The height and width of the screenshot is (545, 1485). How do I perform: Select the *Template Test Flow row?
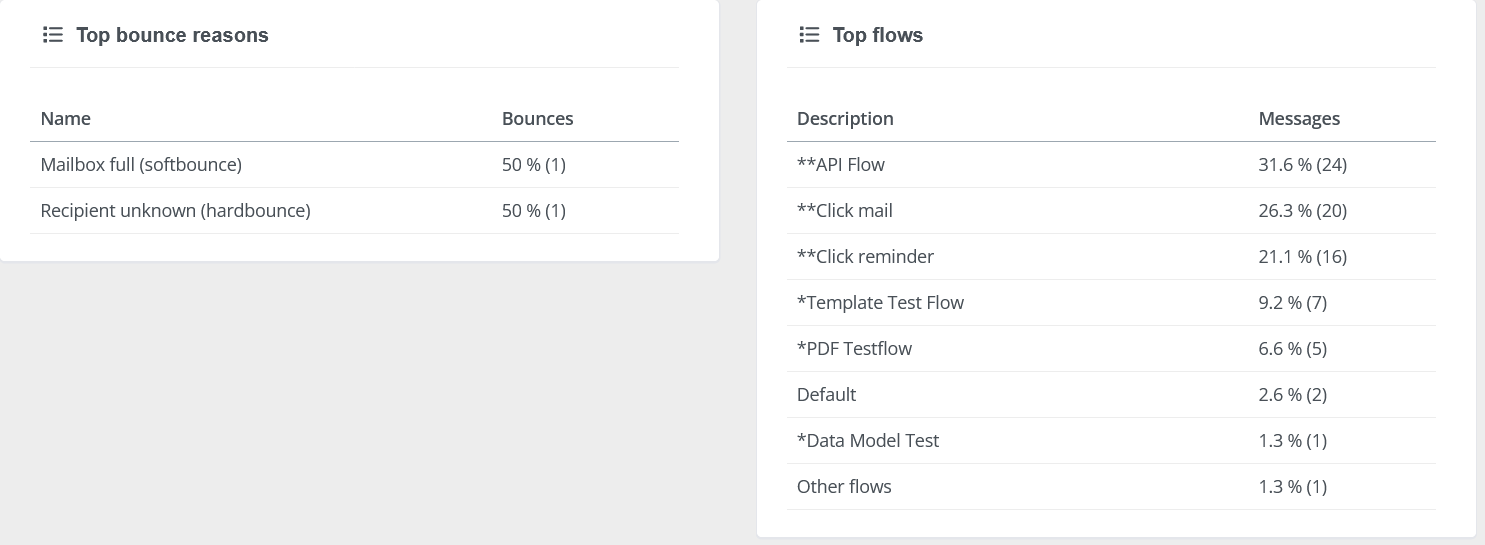coord(880,302)
